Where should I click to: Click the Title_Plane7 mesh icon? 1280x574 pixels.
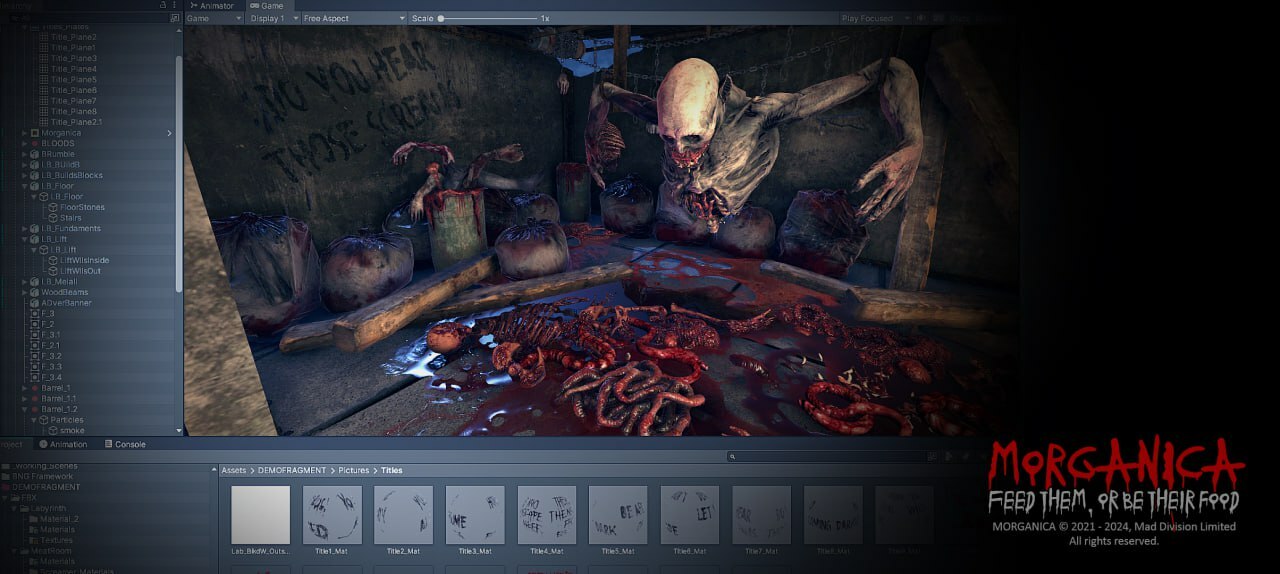tap(44, 101)
